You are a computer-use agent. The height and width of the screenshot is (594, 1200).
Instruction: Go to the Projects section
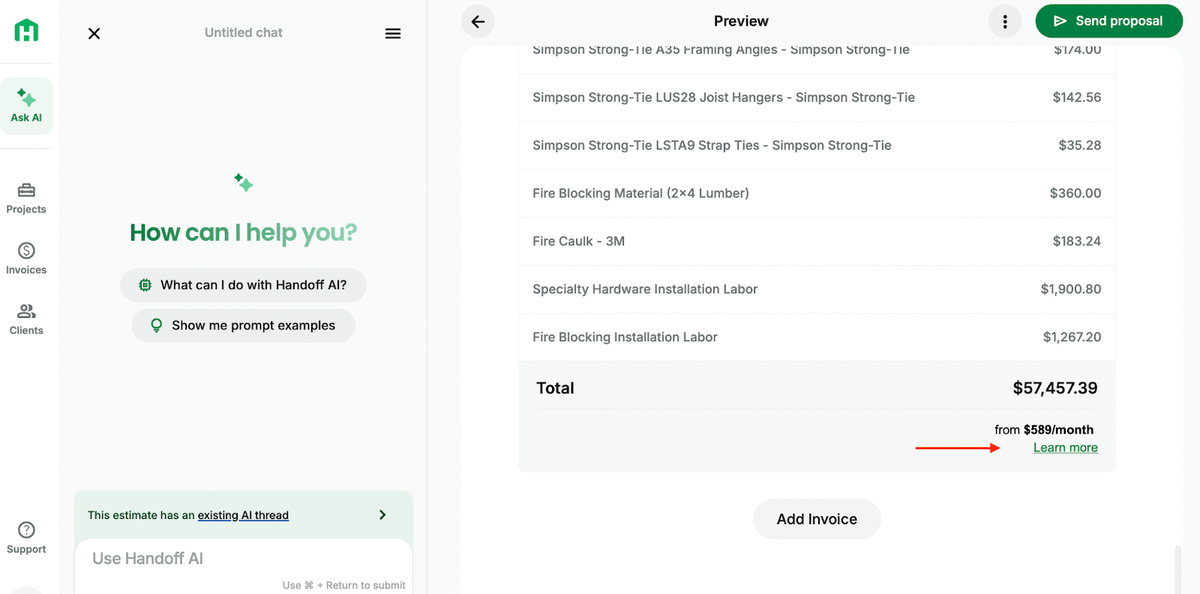click(27, 198)
